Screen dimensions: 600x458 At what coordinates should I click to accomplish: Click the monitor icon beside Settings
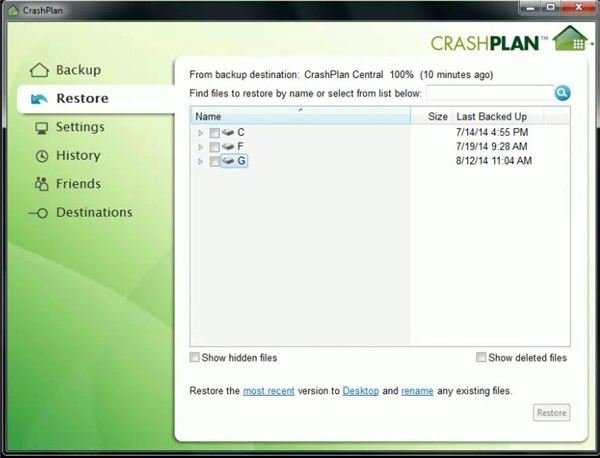41,128
